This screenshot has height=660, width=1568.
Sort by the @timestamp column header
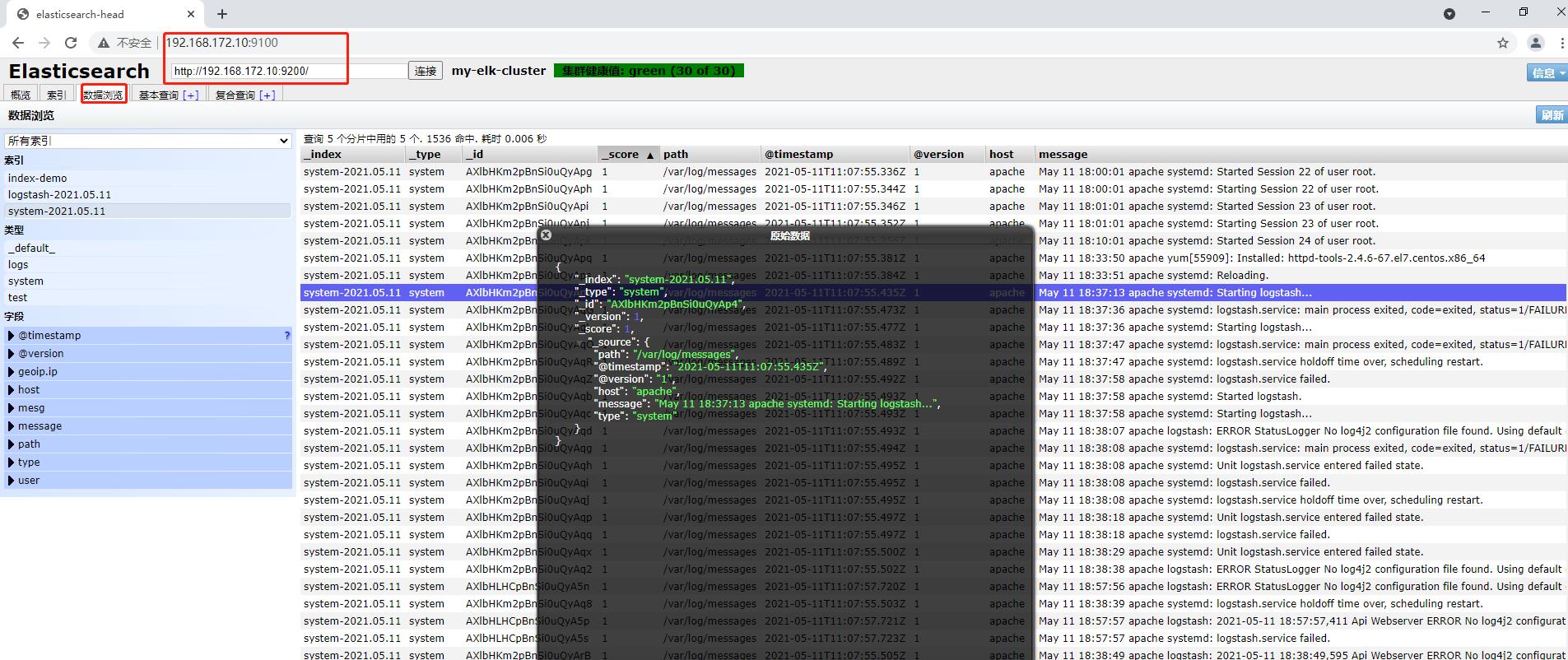tap(835, 154)
